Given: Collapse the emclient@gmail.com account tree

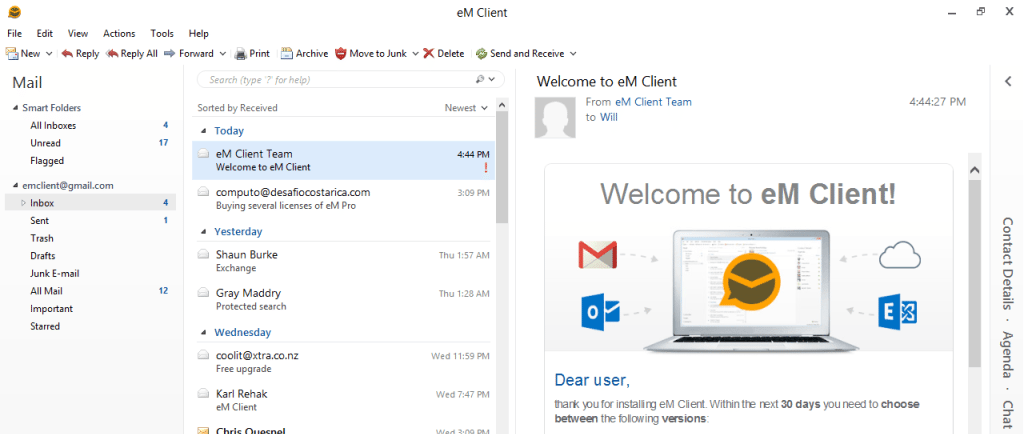Looking at the screenshot, I should 16,185.
